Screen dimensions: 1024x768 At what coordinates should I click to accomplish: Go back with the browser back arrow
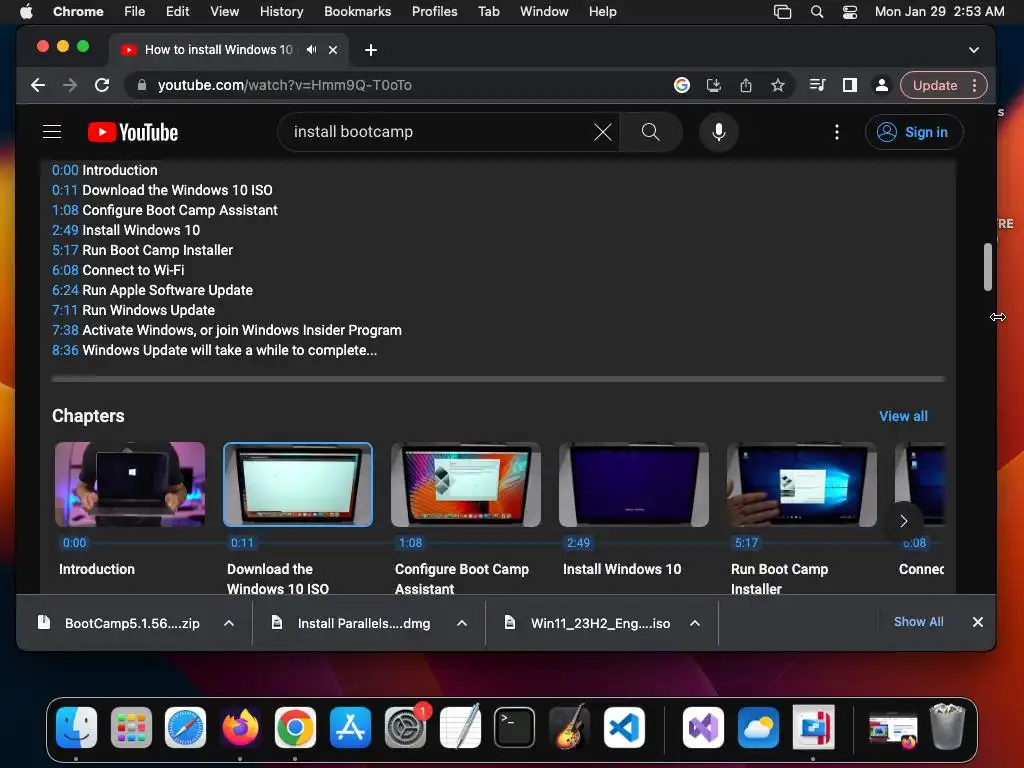(x=38, y=85)
